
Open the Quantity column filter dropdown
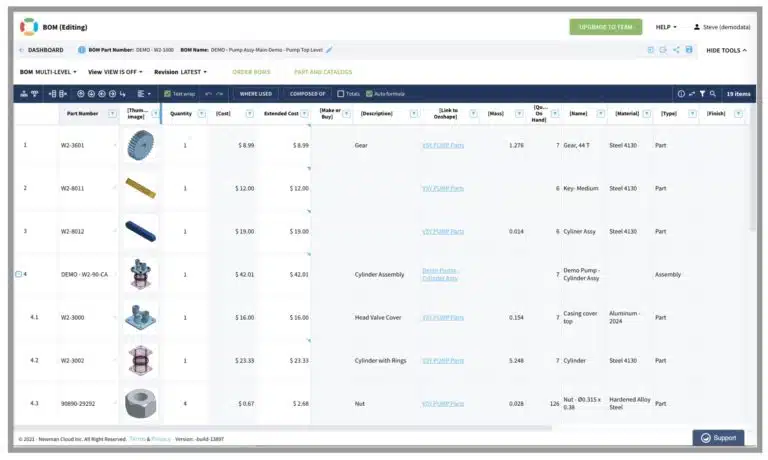click(x=201, y=114)
